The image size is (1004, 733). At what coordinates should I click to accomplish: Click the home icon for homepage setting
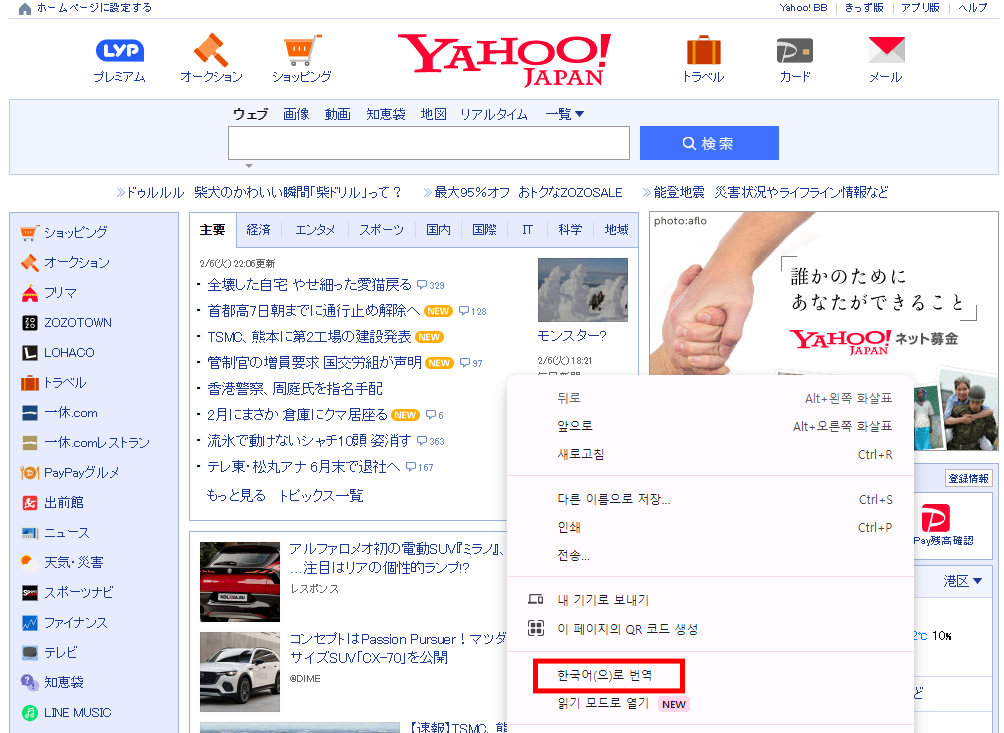[25, 8]
